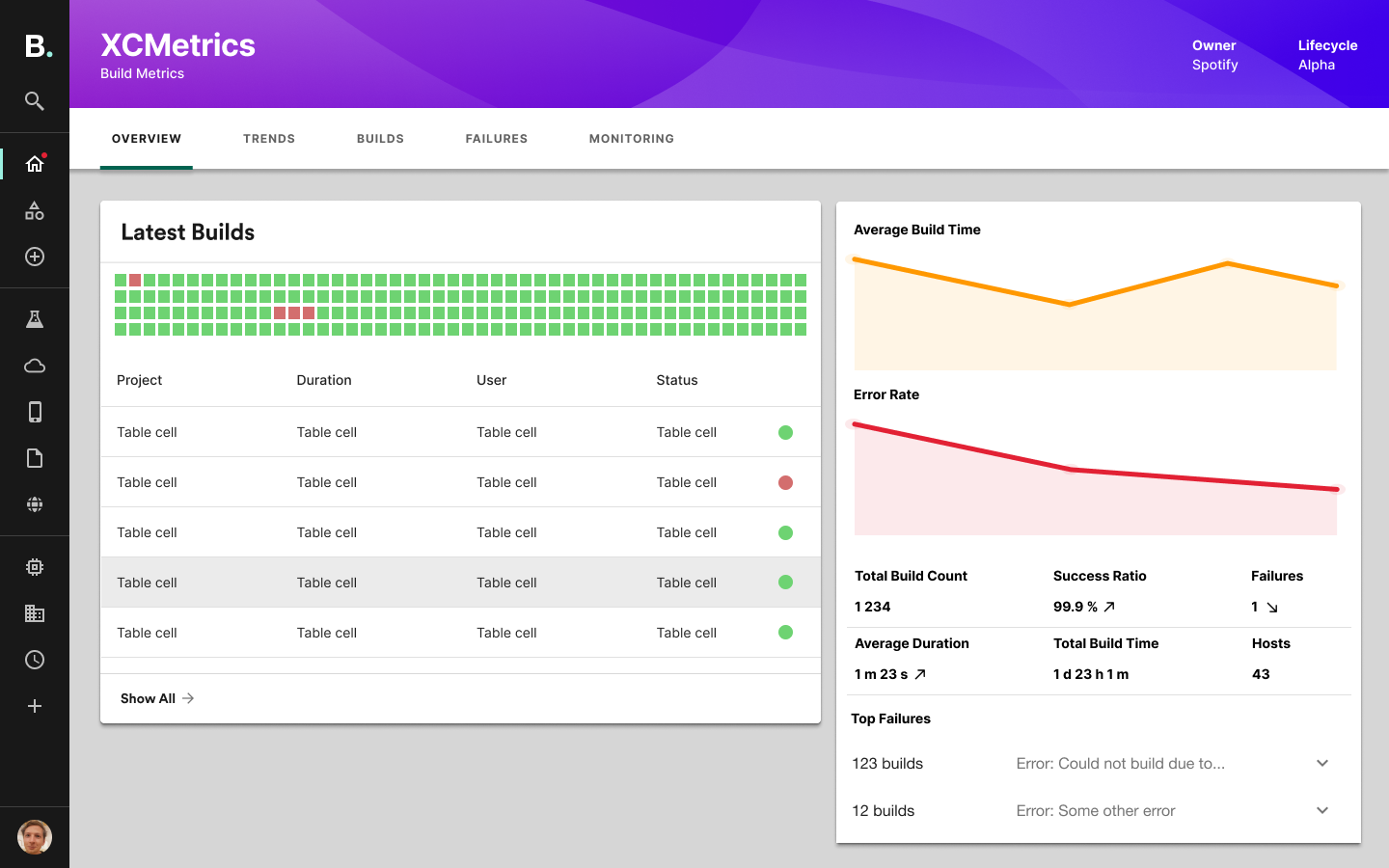Expand the 'Could not build due to' error

click(x=1321, y=763)
